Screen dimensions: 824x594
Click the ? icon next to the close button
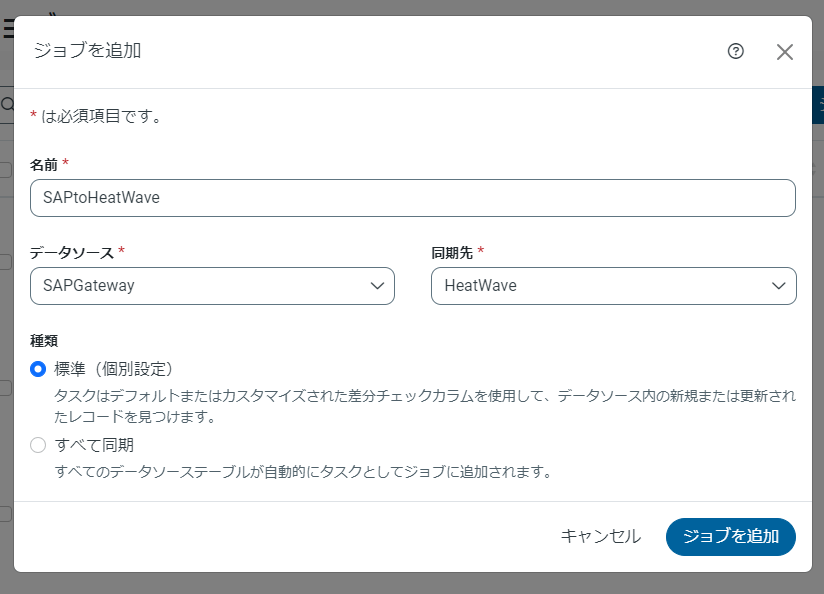point(737,51)
